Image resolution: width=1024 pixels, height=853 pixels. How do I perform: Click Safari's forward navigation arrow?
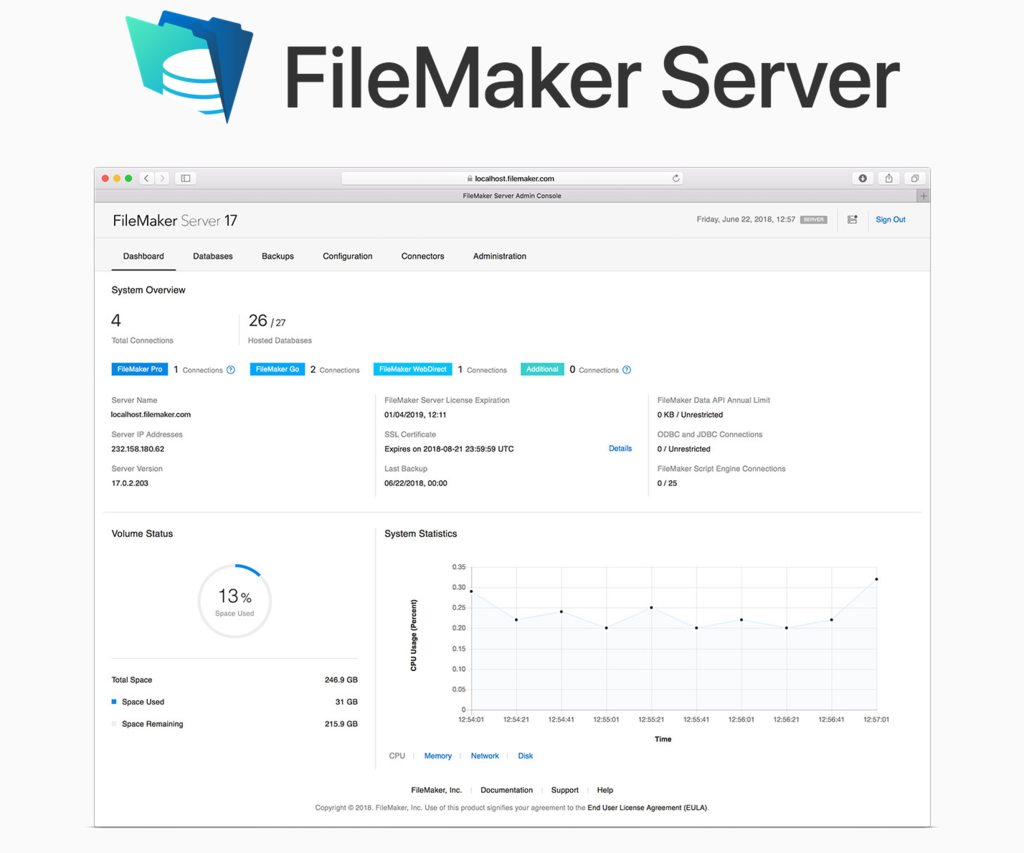tap(162, 178)
